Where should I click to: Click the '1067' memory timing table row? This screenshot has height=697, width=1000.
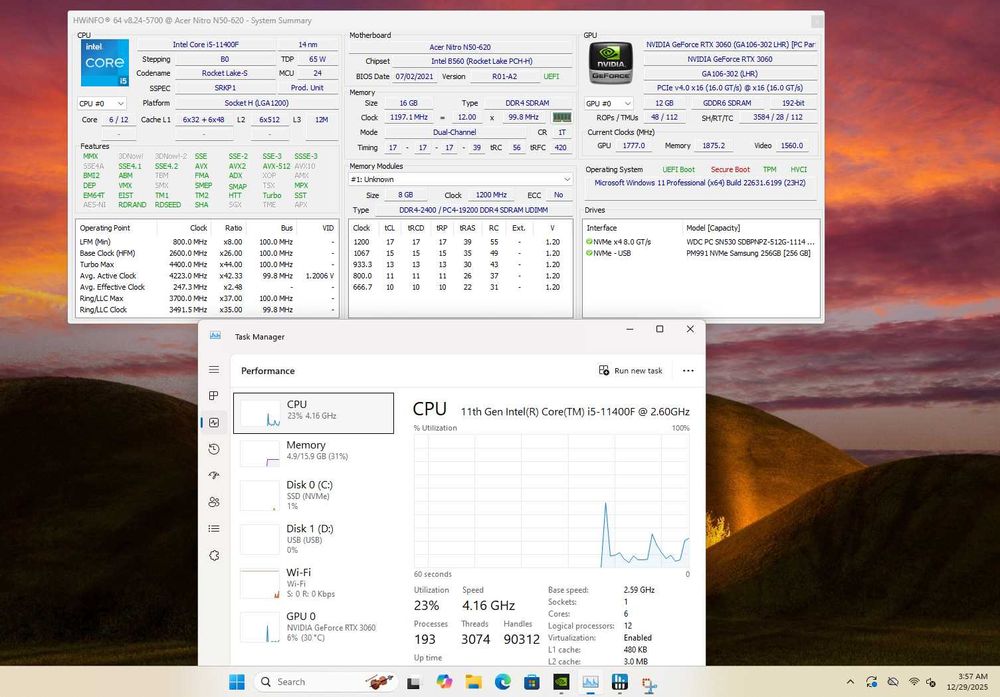click(x=460, y=253)
